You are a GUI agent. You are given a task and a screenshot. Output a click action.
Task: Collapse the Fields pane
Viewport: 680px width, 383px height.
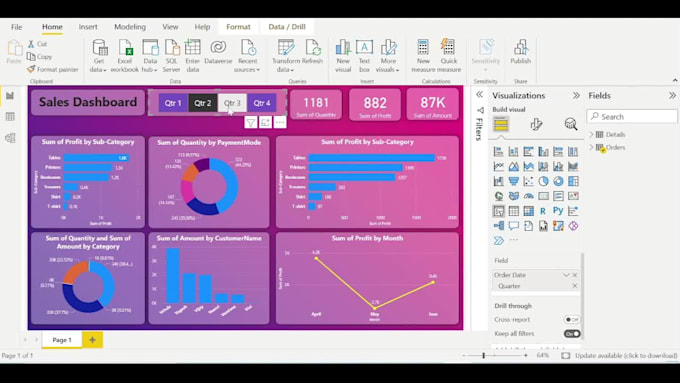click(672, 95)
